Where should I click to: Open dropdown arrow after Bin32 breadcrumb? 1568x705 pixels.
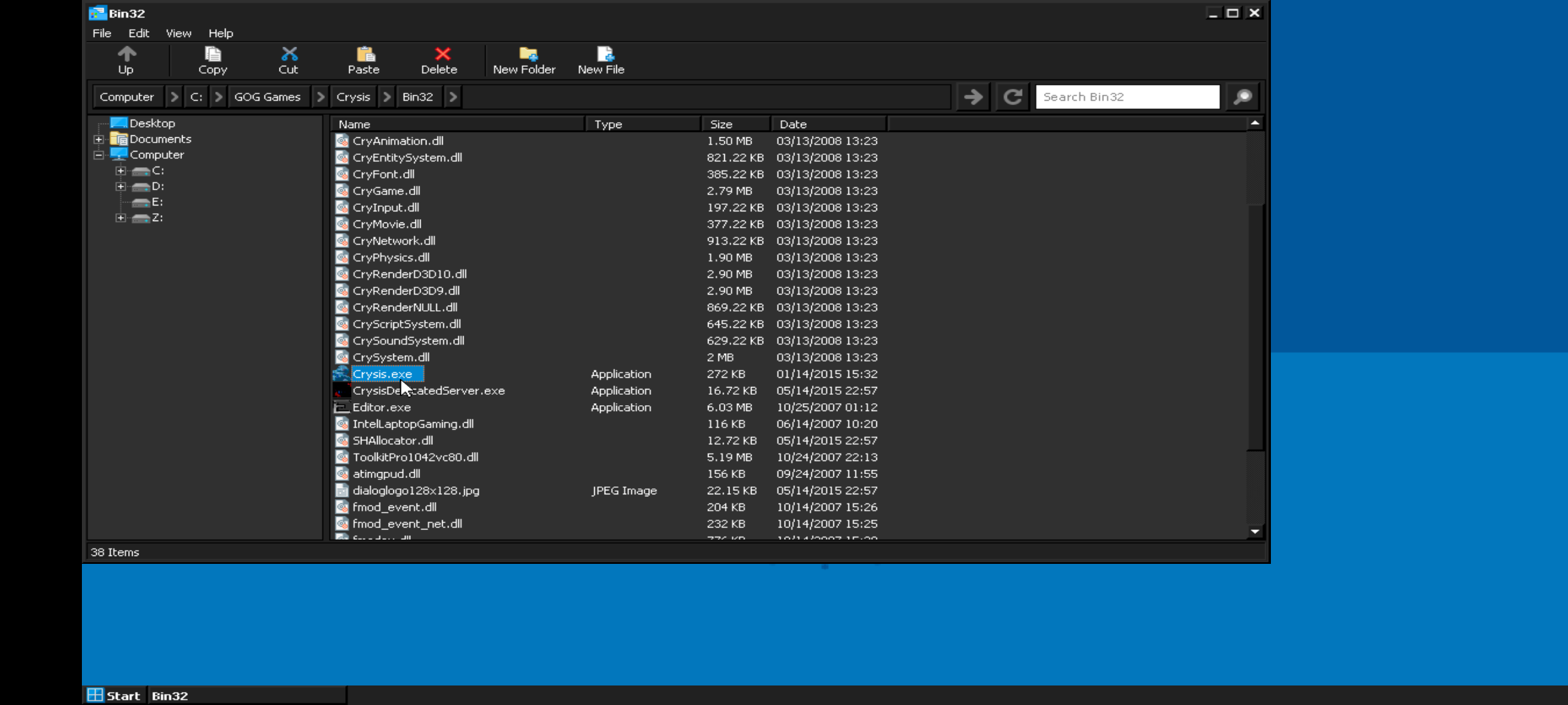pyautogui.click(x=453, y=97)
